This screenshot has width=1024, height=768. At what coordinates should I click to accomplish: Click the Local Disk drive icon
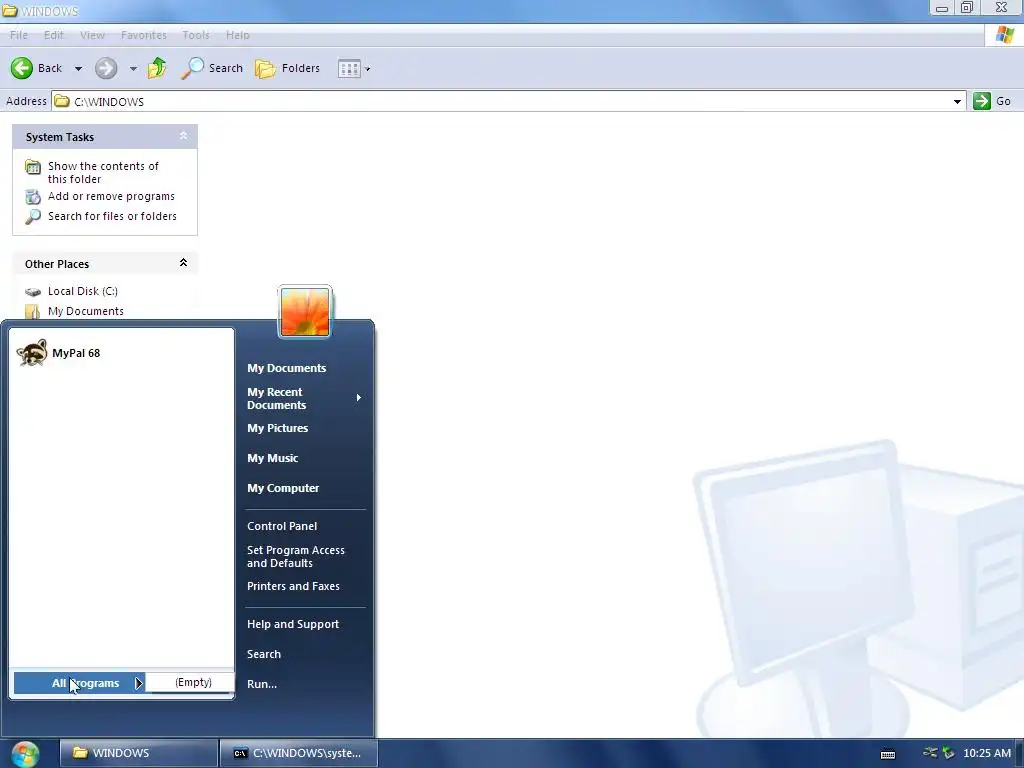(x=33, y=292)
